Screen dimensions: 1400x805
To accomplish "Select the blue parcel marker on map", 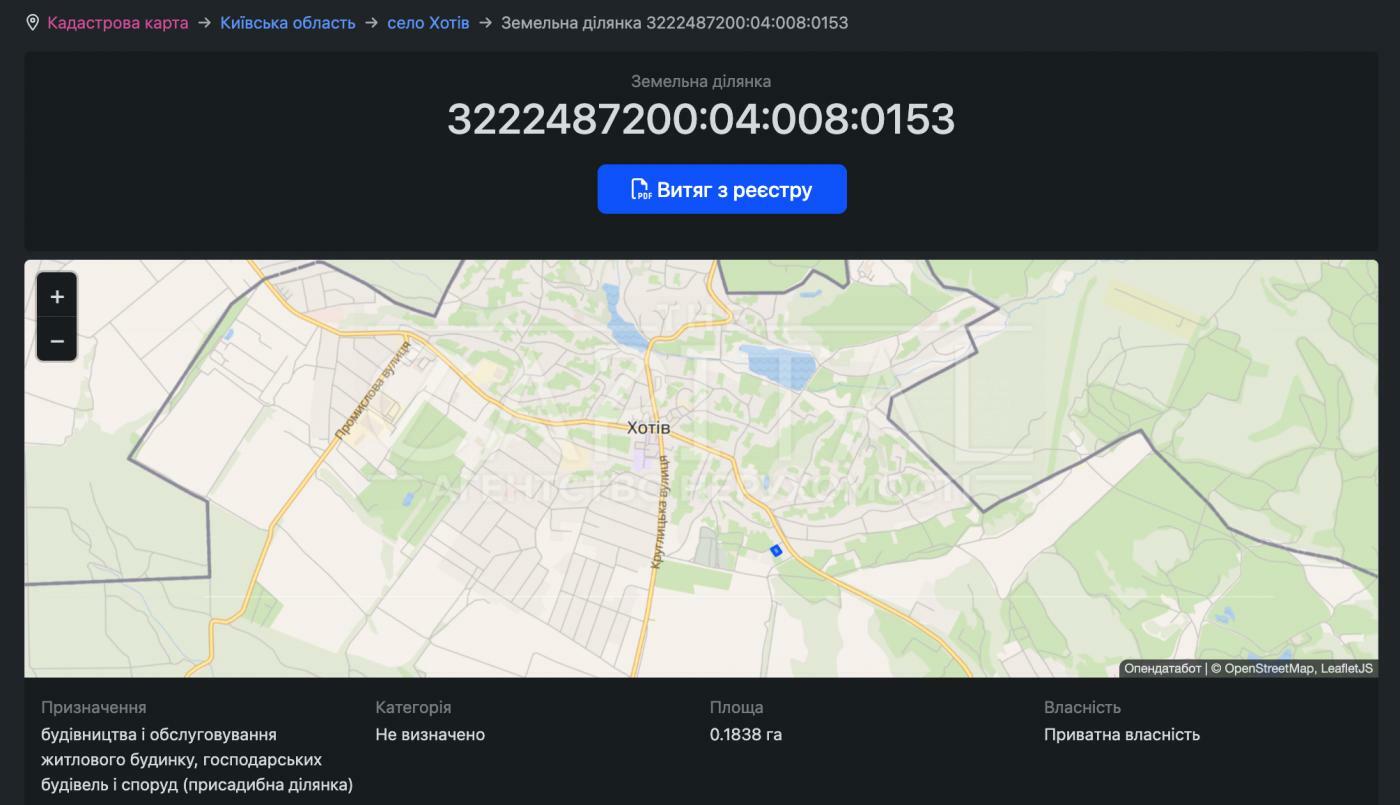I will coord(775,550).
